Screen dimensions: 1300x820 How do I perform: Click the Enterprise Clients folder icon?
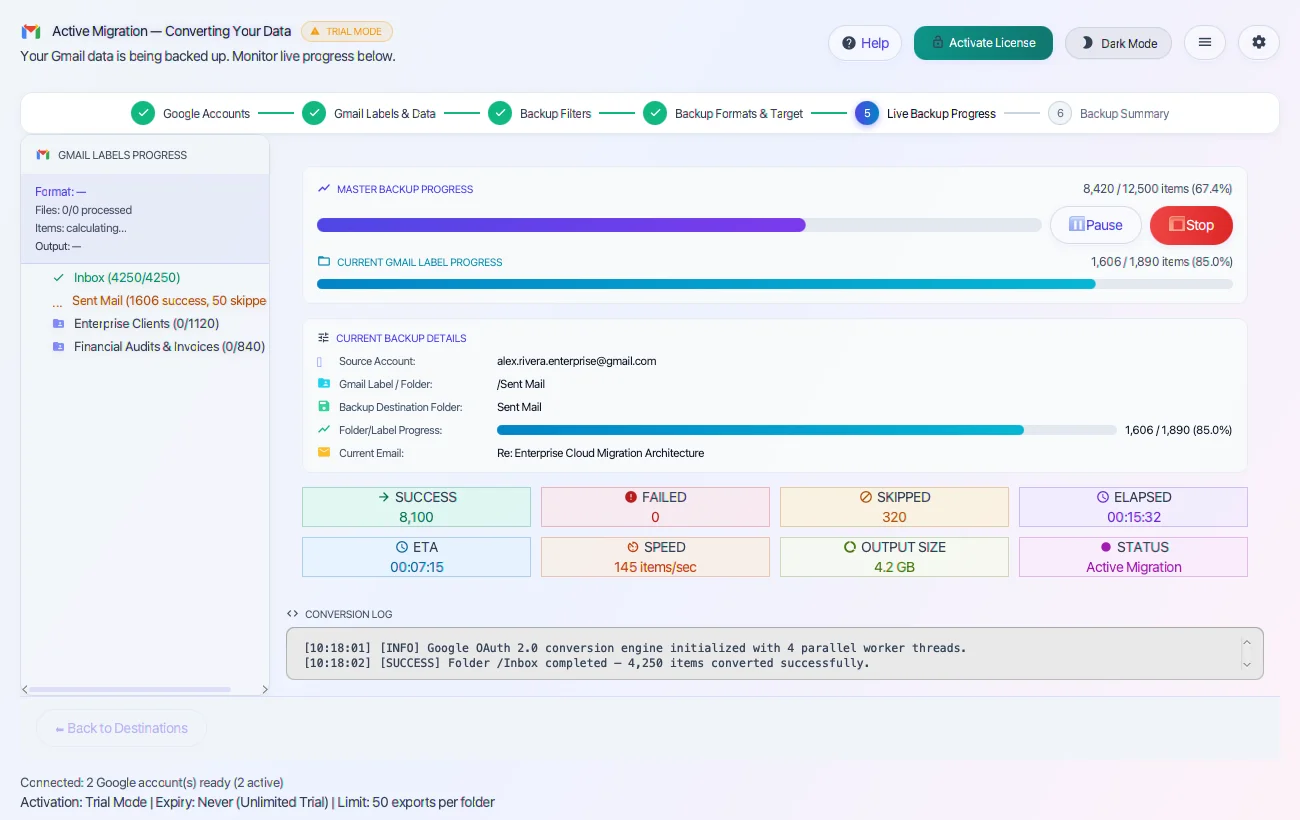(x=58, y=324)
